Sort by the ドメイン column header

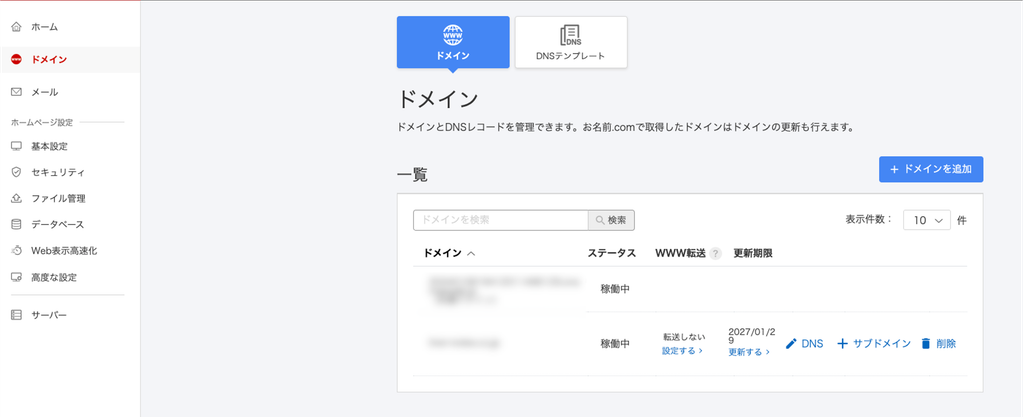pos(449,254)
